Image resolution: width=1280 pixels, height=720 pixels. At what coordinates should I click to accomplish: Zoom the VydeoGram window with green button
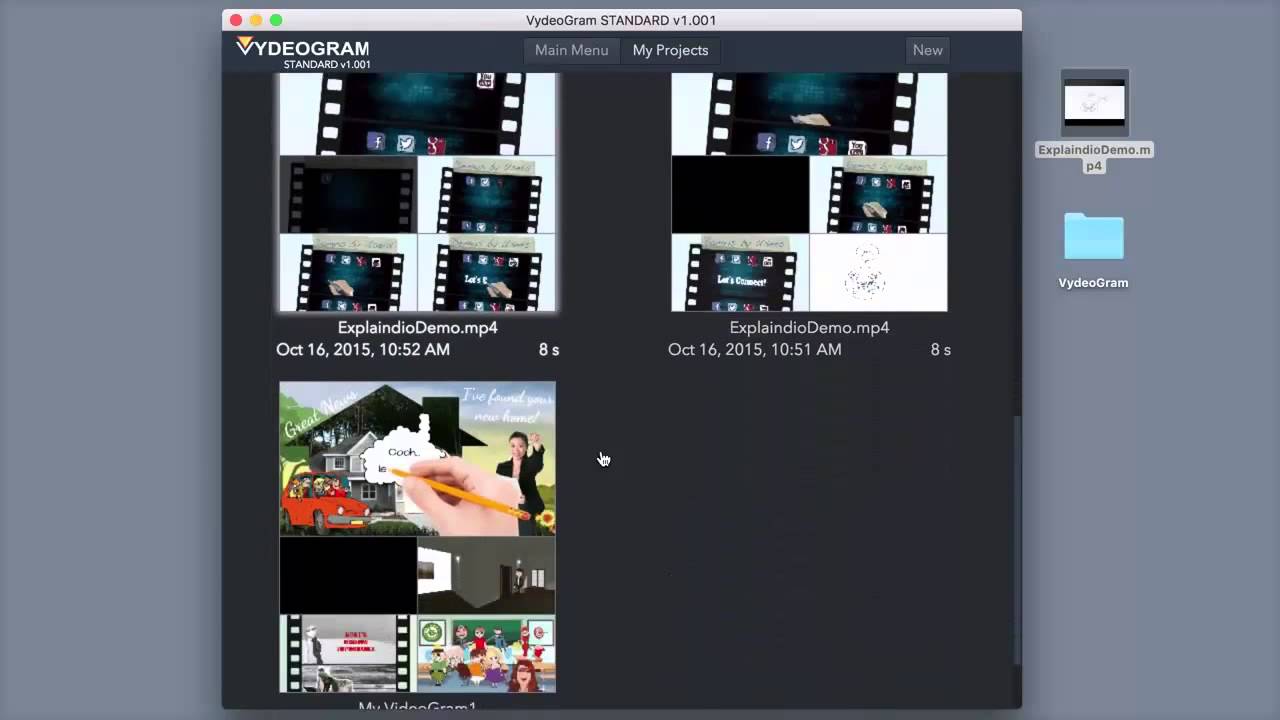click(276, 20)
